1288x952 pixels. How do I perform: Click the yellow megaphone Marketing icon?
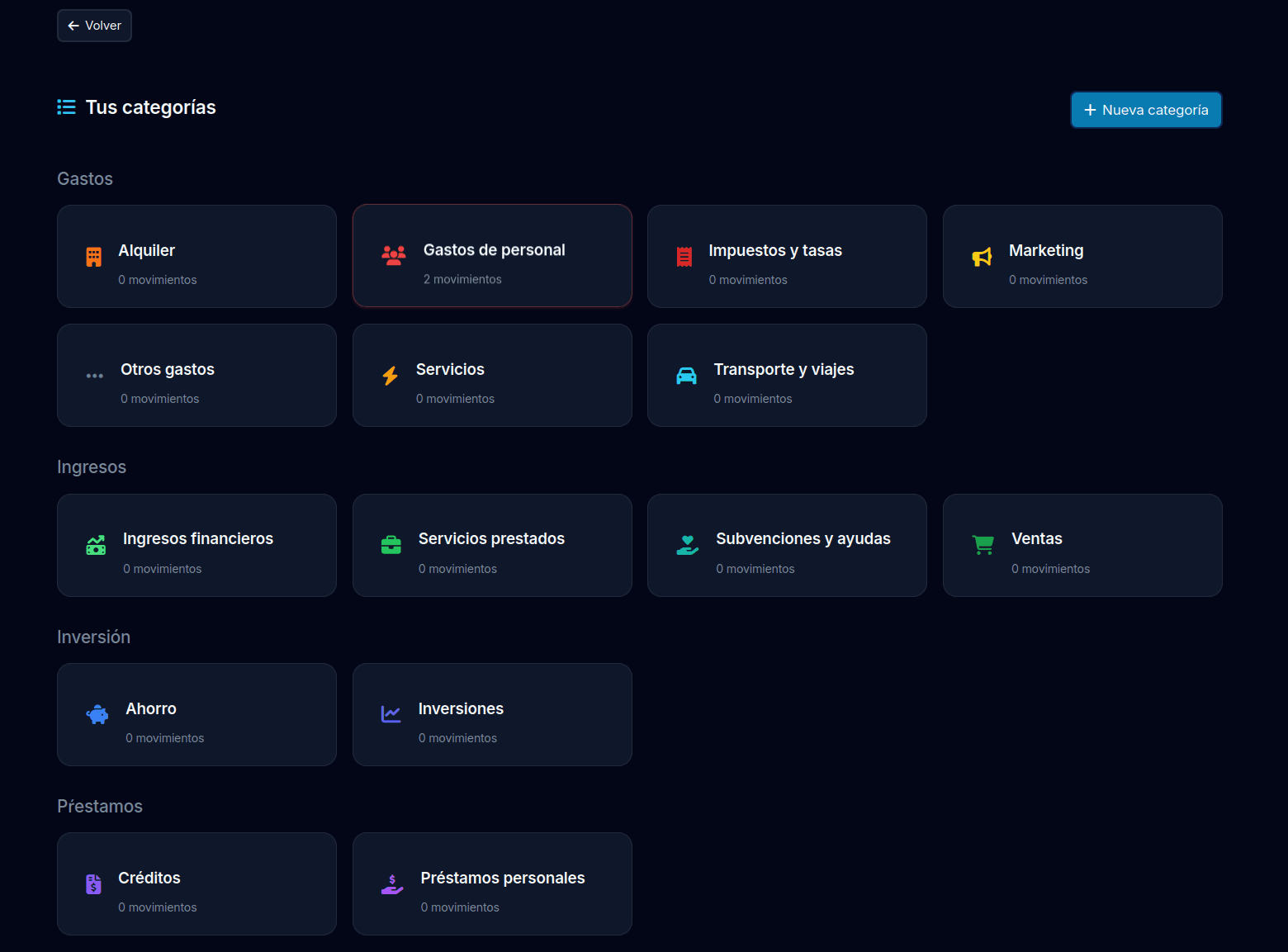(982, 257)
